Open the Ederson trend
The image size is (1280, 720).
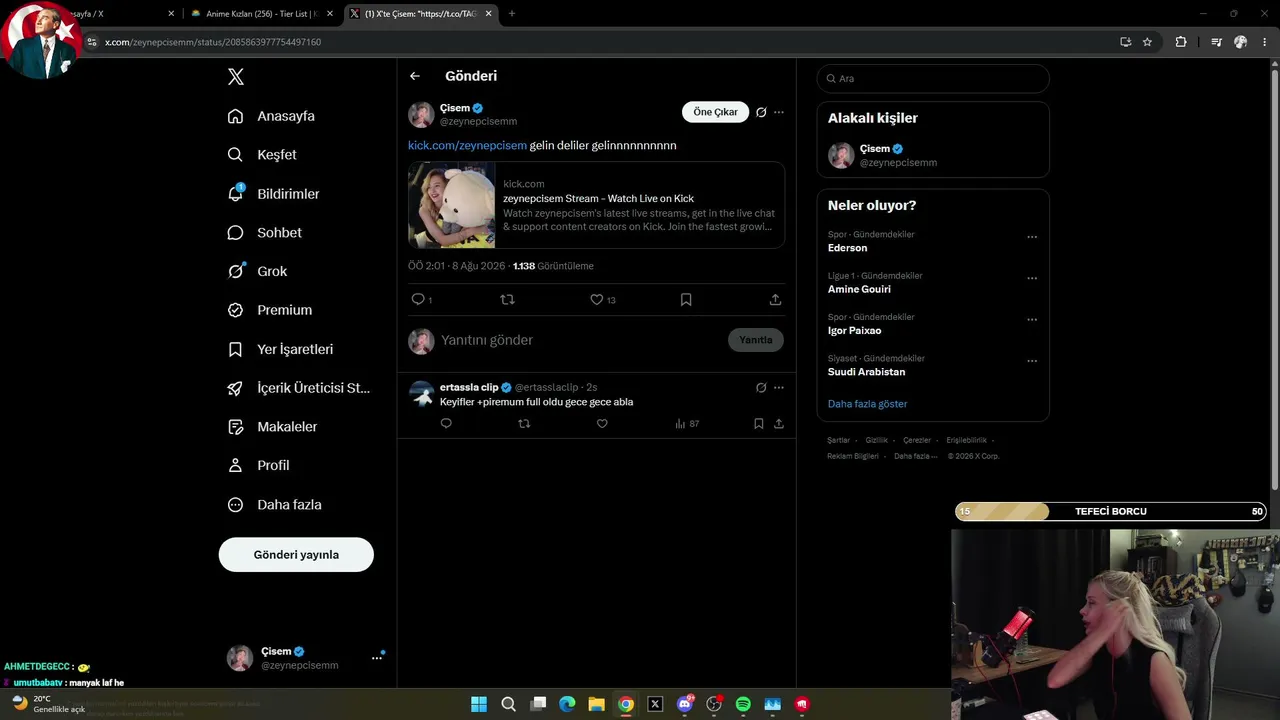848,248
